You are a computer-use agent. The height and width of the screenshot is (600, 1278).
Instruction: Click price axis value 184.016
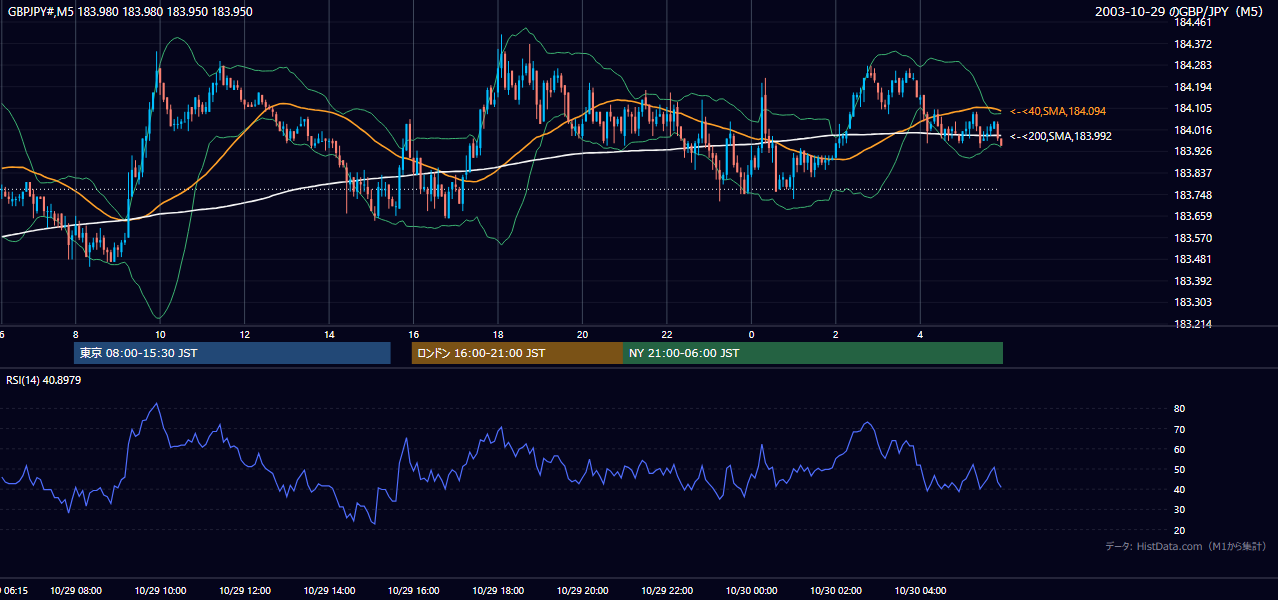coord(1194,130)
